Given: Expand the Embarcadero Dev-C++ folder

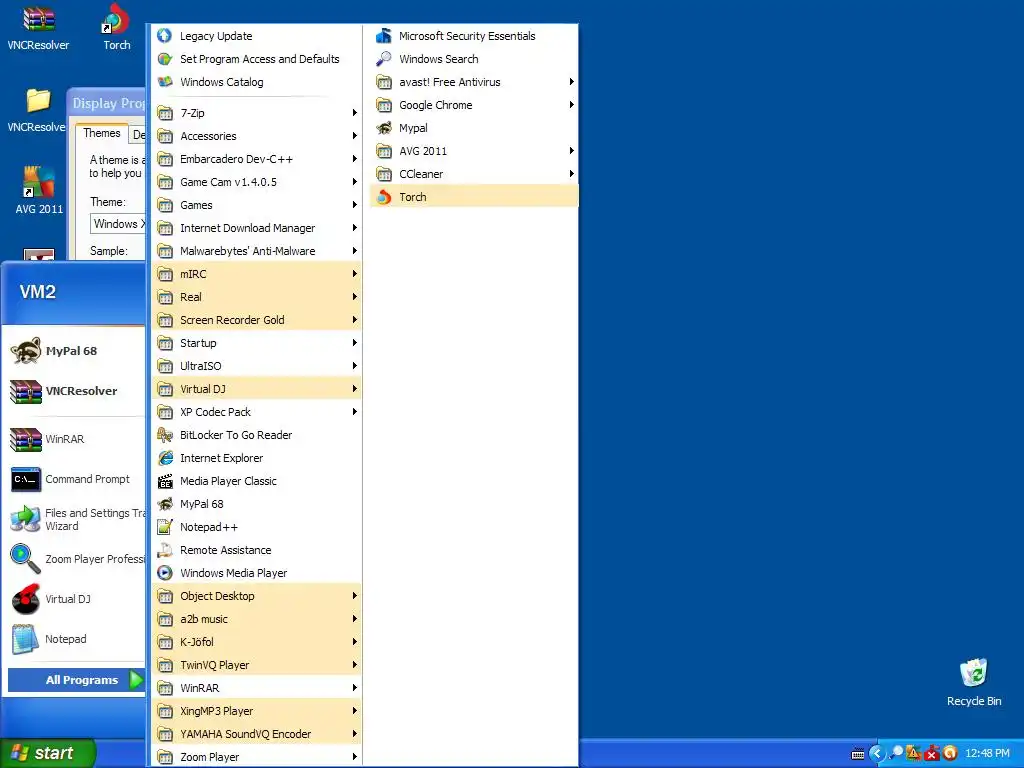Looking at the screenshot, I should point(256,159).
